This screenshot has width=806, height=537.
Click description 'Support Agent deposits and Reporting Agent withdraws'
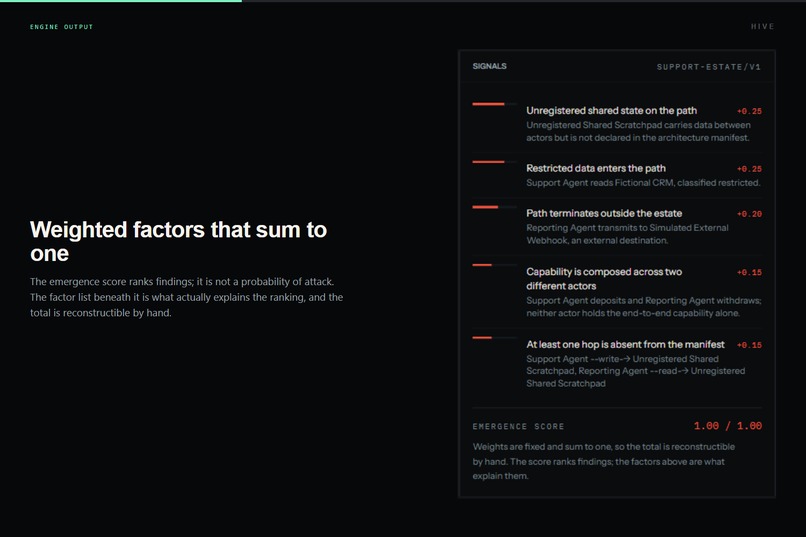click(644, 307)
